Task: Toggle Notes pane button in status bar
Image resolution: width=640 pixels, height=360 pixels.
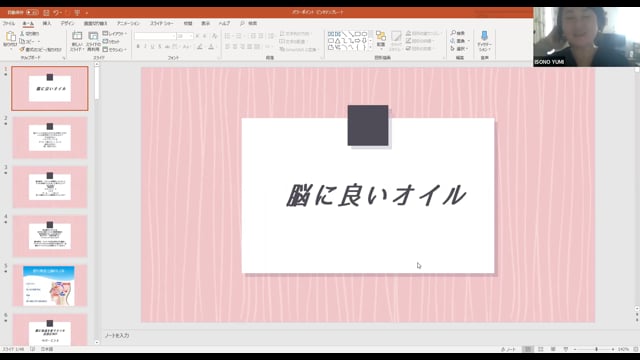Action: [508, 349]
